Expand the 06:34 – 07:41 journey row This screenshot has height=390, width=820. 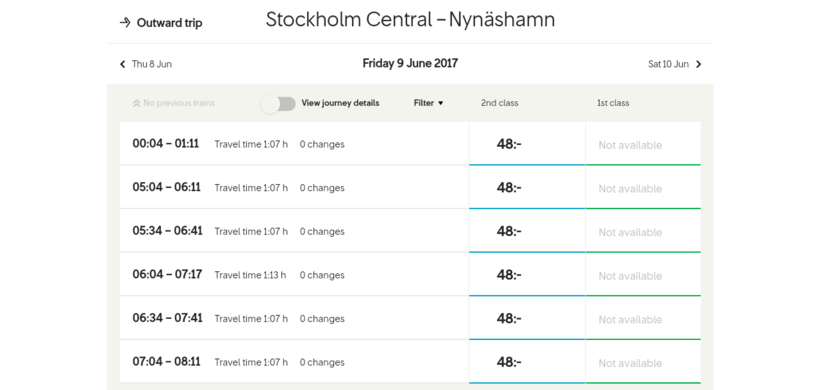click(294, 318)
